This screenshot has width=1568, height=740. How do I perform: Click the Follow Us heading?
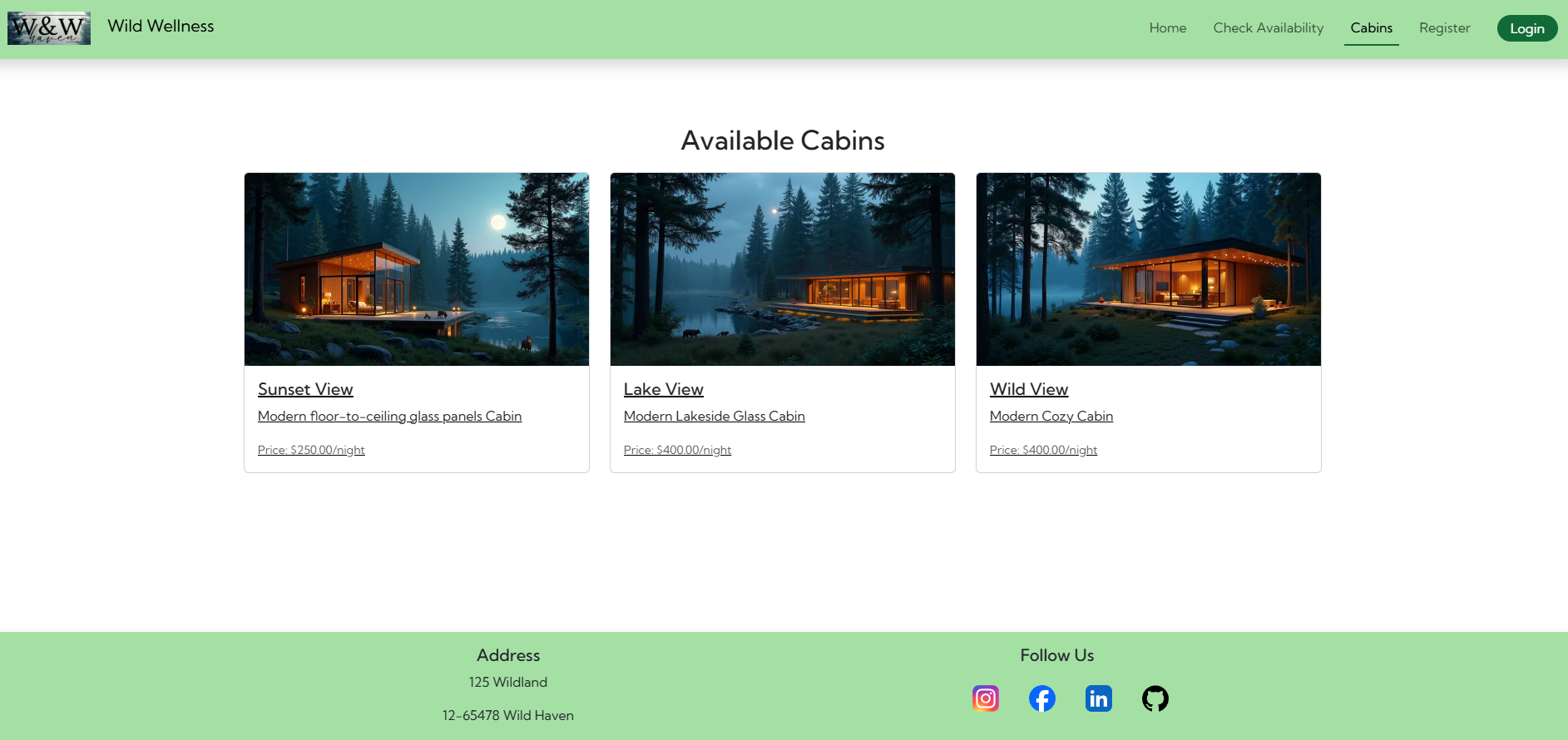tap(1057, 655)
